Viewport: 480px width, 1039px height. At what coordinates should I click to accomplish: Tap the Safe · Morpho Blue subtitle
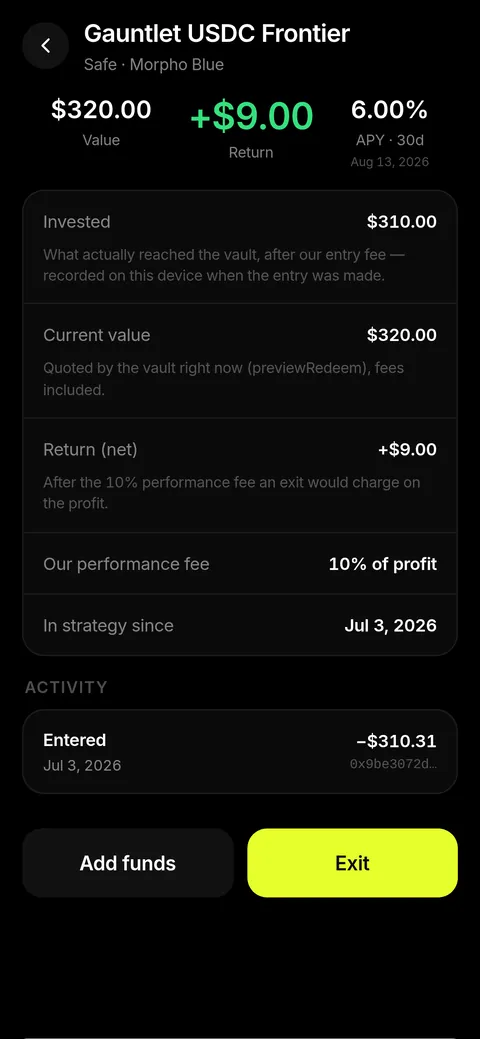coord(154,64)
